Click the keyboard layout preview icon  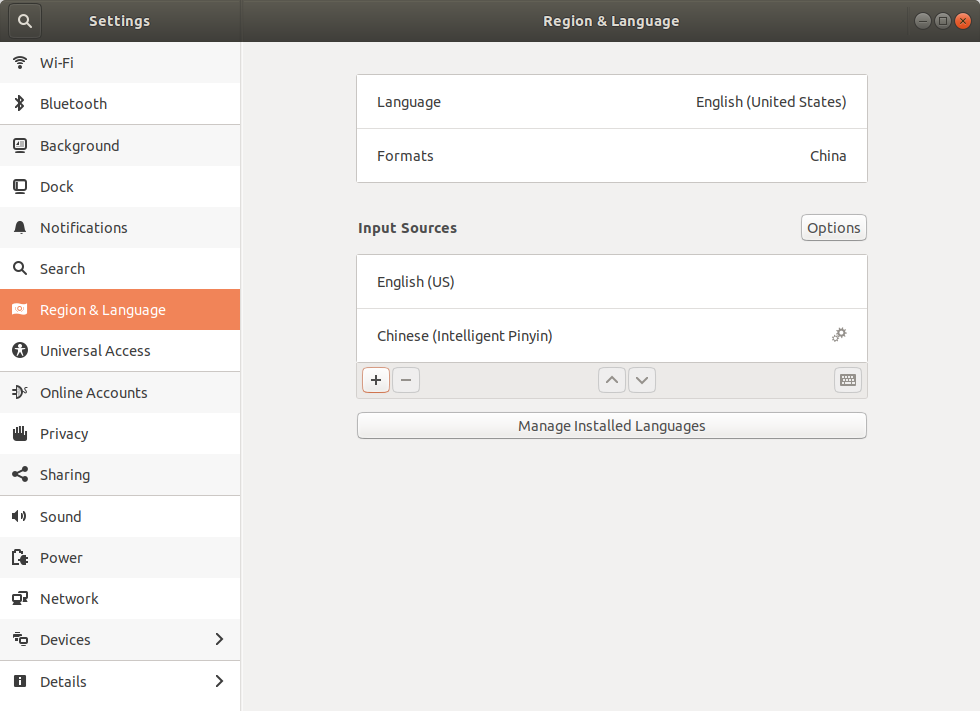pos(847,380)
